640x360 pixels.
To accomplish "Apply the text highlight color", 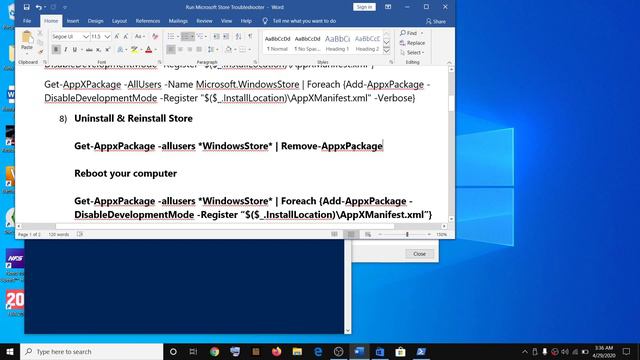I will click(134, 49).
